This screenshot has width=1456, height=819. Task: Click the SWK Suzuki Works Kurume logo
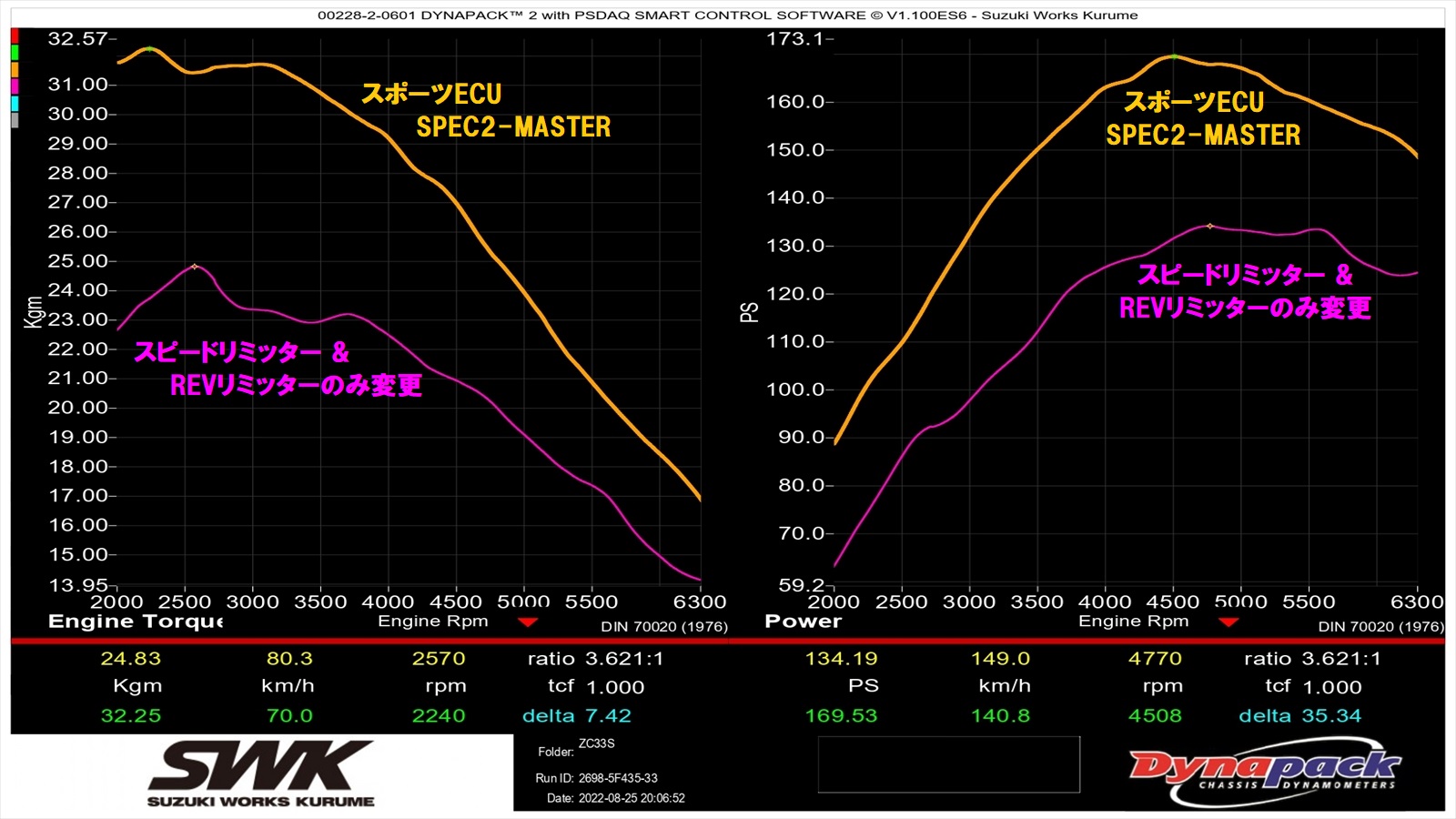click(x=261, y=773)
